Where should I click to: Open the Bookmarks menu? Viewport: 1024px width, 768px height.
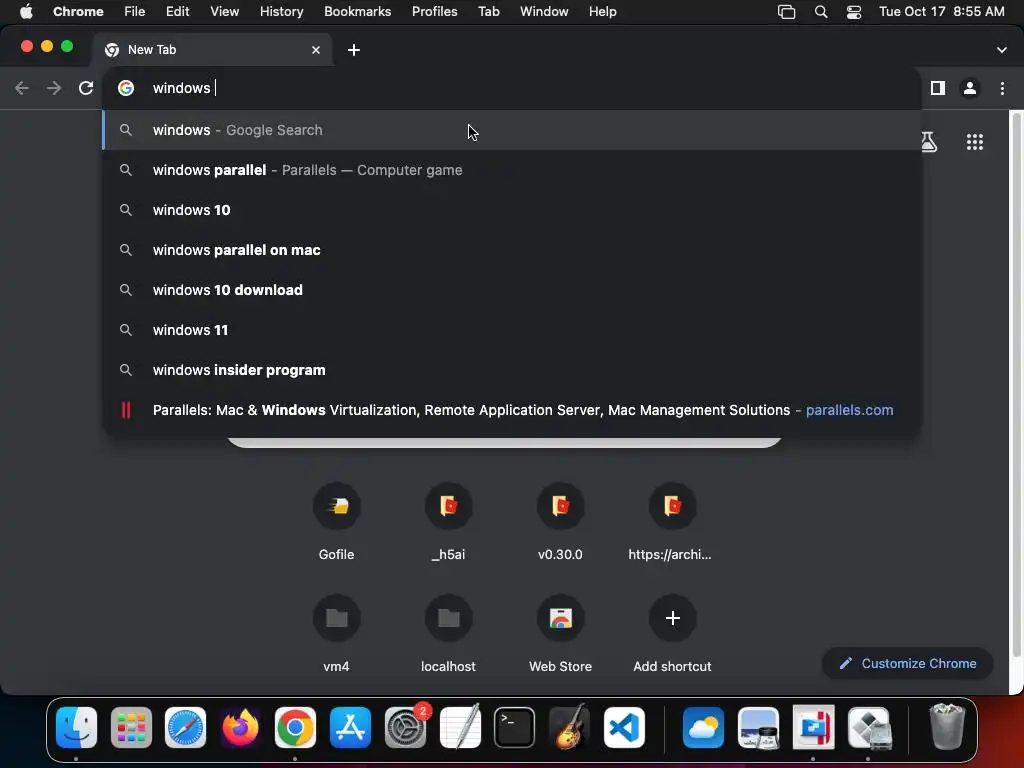click(357, 12)
